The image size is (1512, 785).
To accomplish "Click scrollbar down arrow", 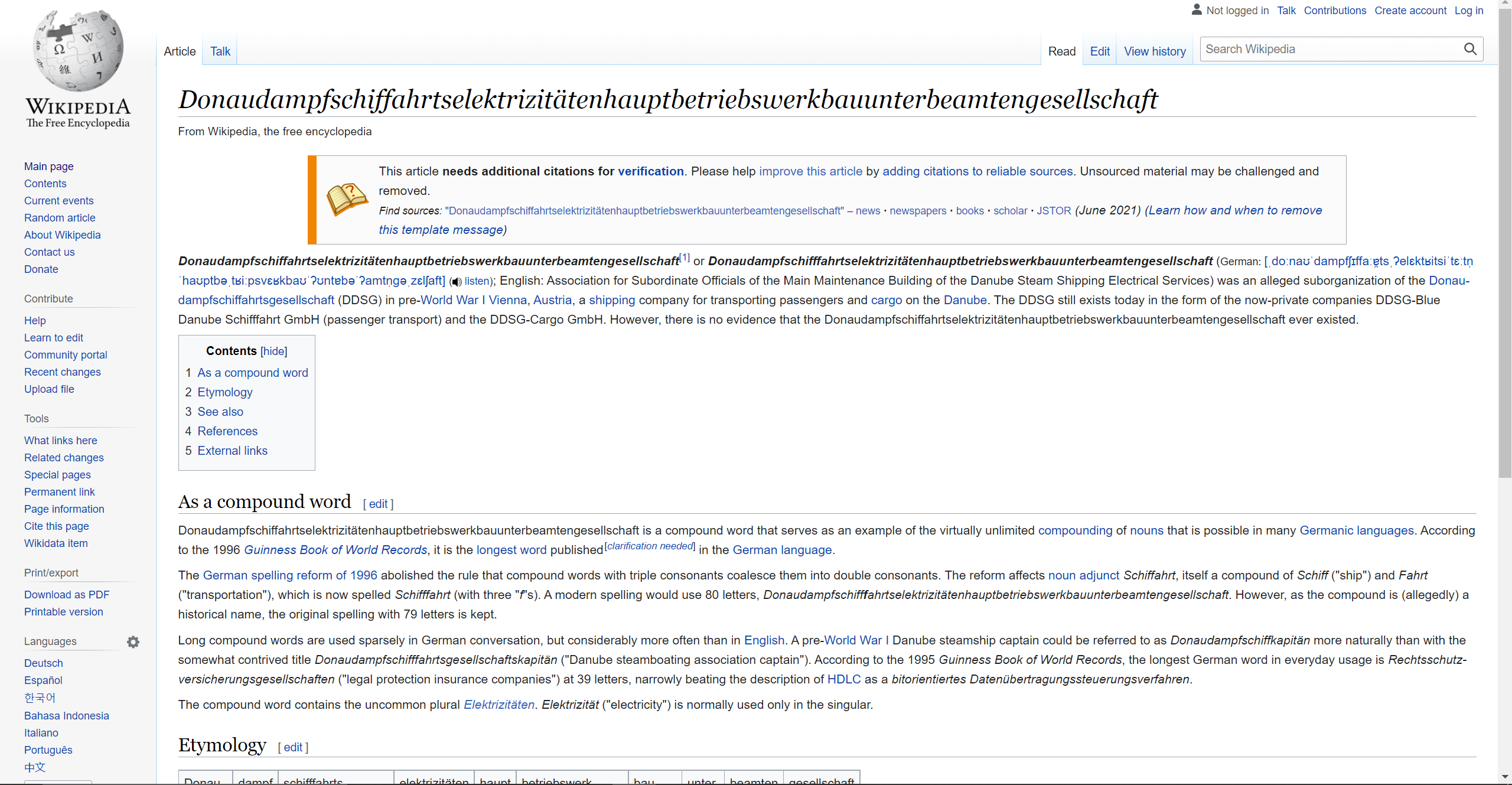I will tap(1504, 777).
